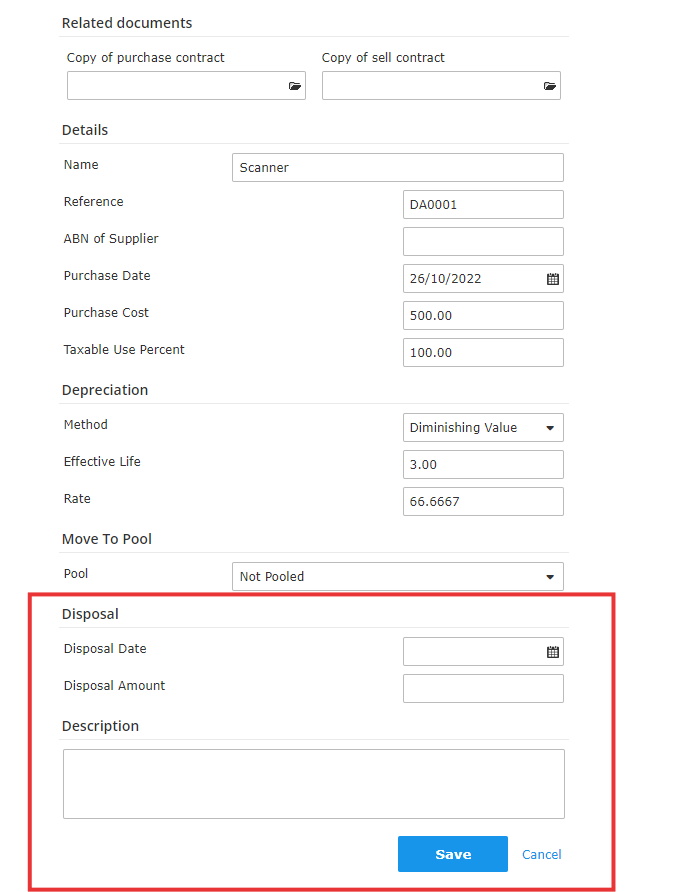The width and height of the screenshot is (699, 892).
Task: Open calendar picker for Disposal Date
Action: 553,652
